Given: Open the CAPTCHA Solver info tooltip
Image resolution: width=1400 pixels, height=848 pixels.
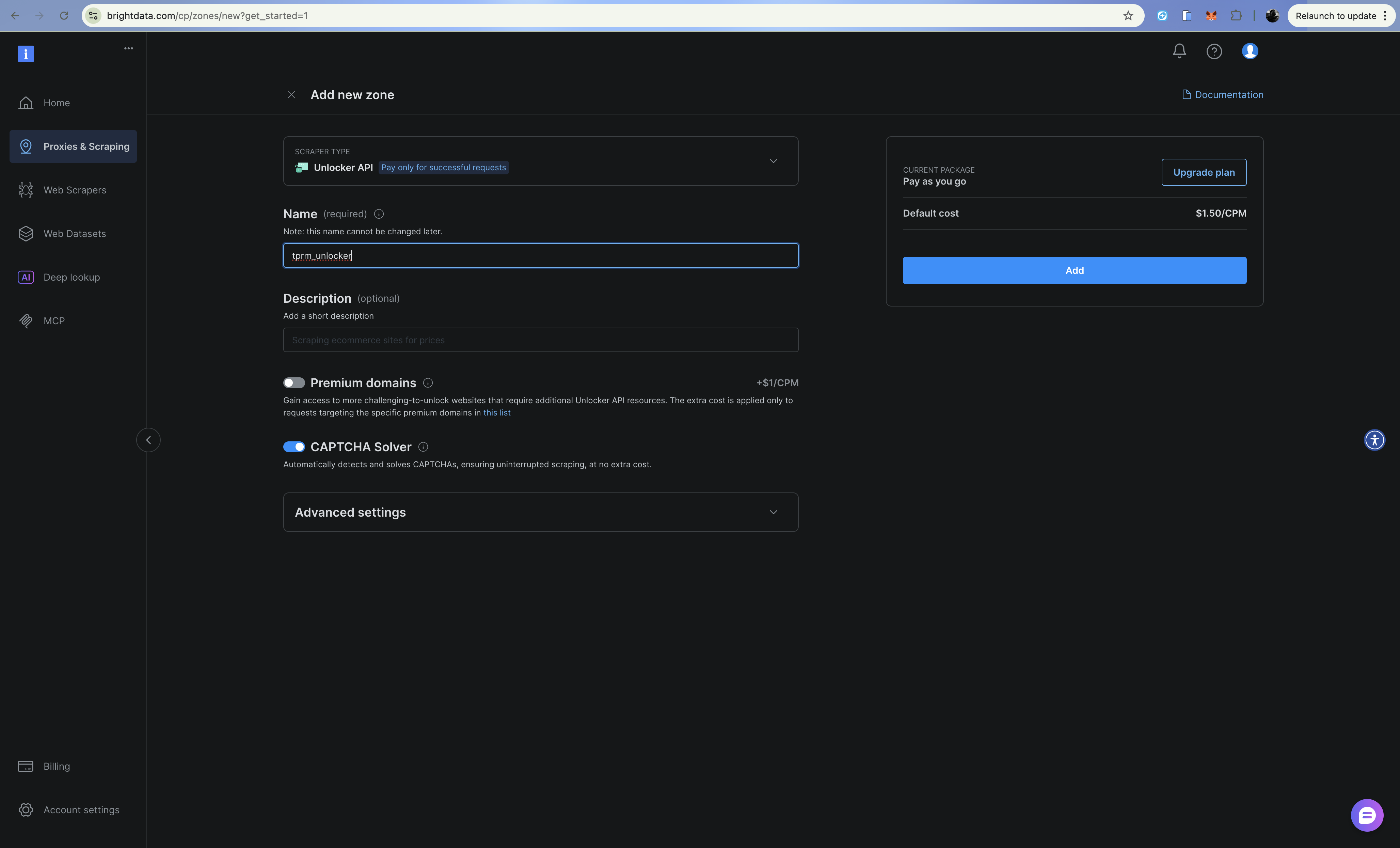Looking at the screenshot, I should pyautogui.click(x=423, y=447).
